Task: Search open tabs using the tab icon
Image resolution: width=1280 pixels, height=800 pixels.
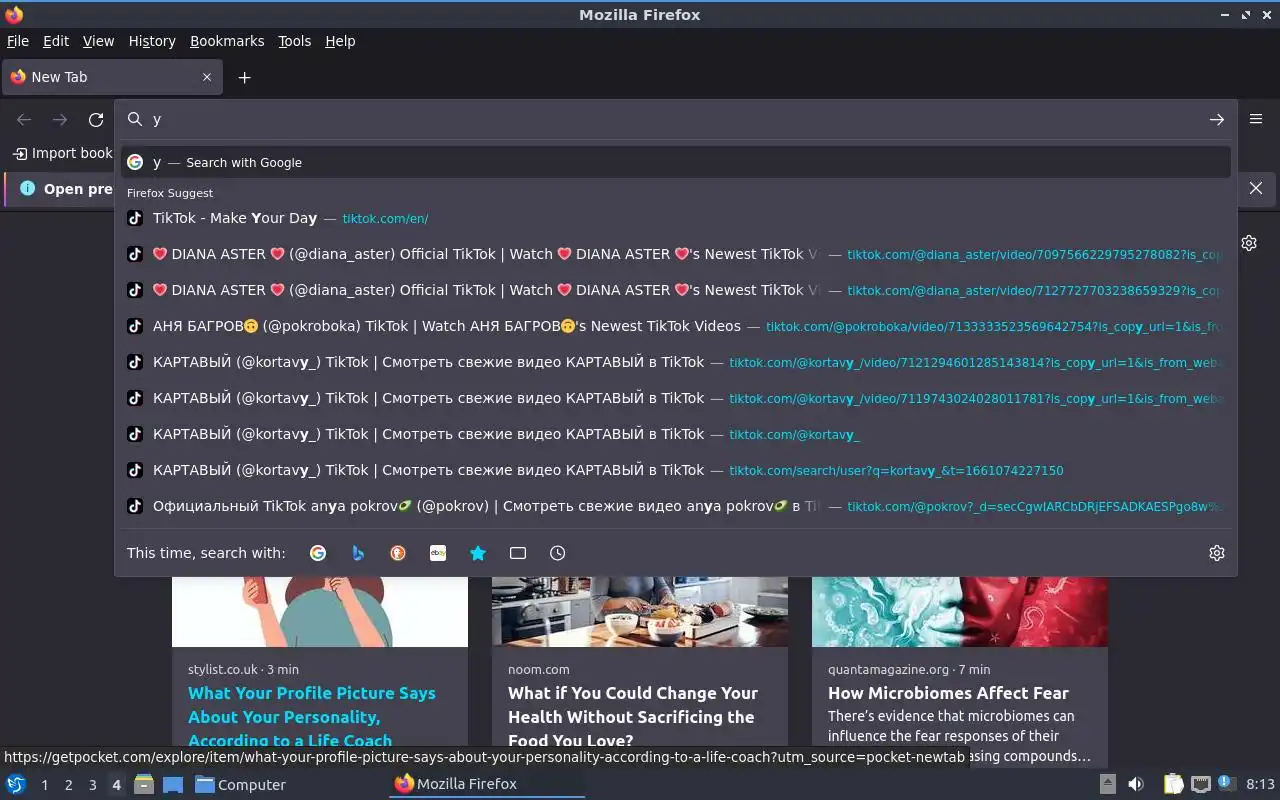Action: [x=518, y=553]
